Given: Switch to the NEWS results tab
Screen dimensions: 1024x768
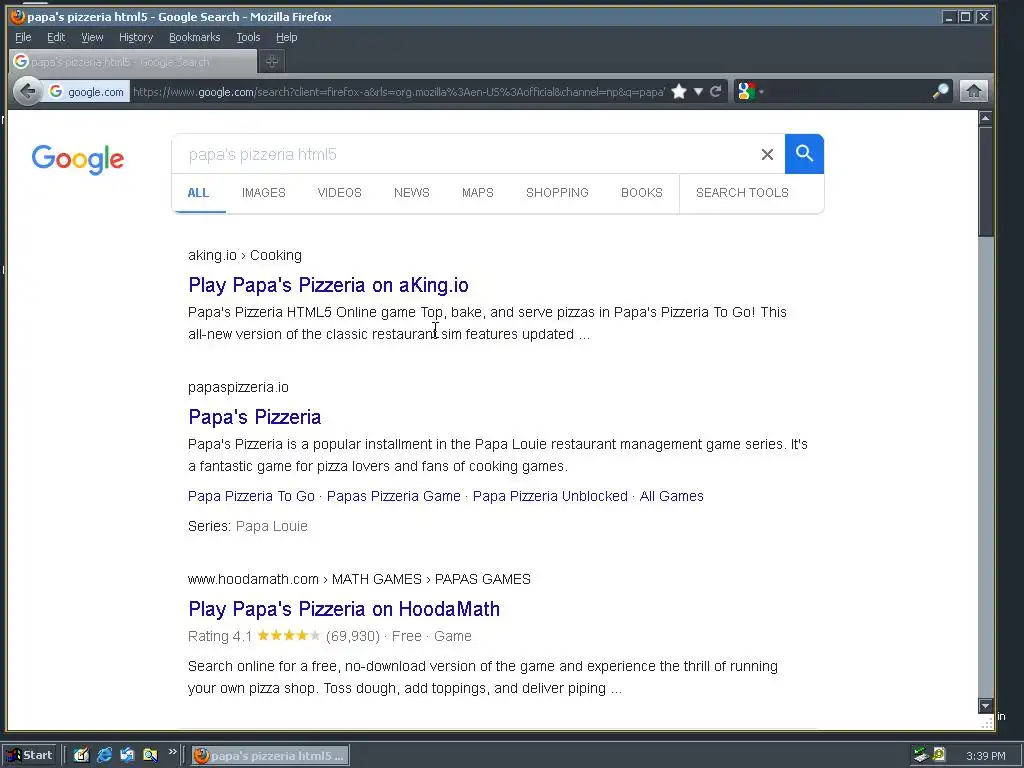Looking at the screenshot, I should 411,193.
